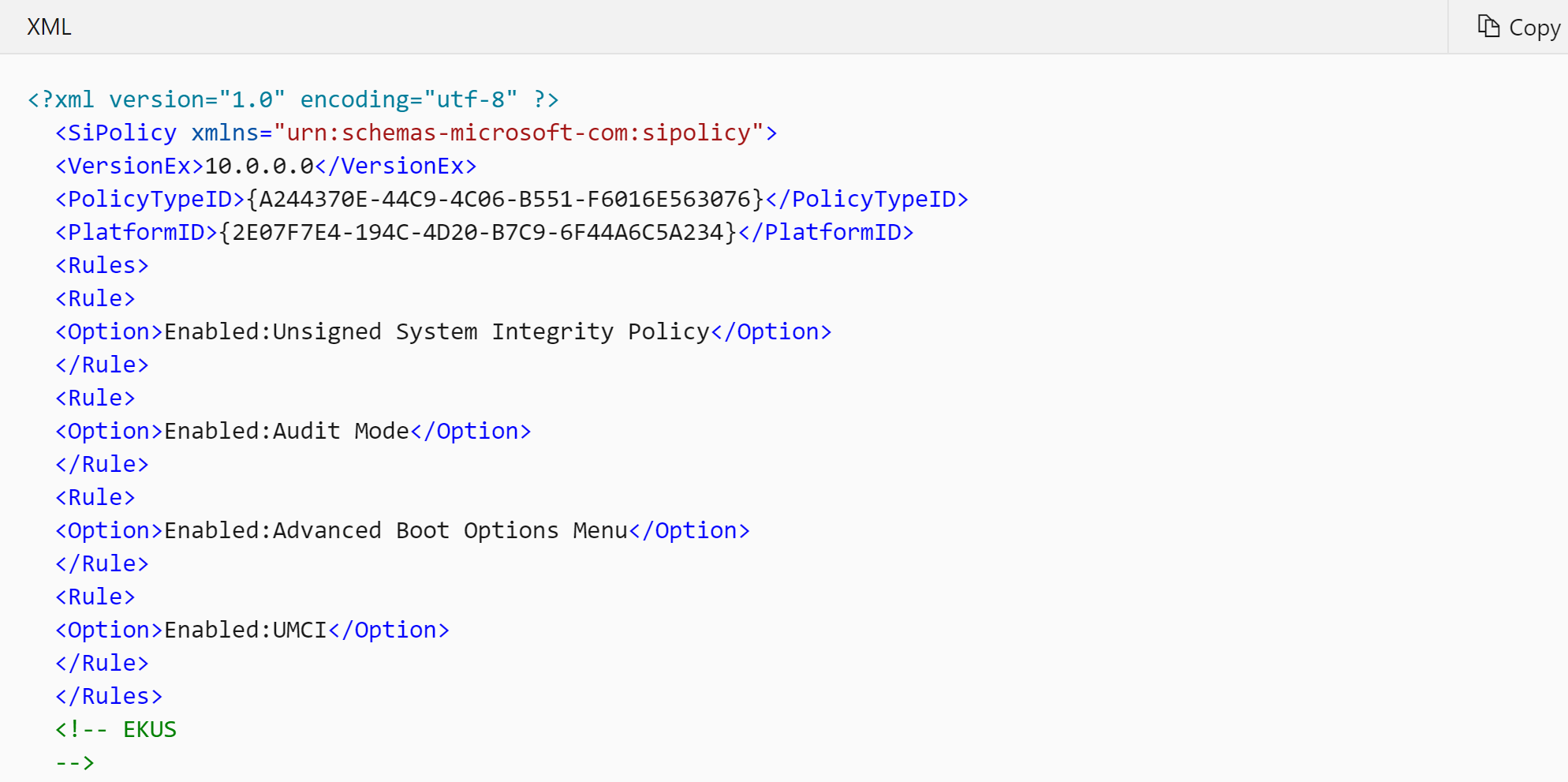Select the Enabled:Unsigned System Integrity Policy option text
This screenshot has height=782, width=1568.
(435, 331)
